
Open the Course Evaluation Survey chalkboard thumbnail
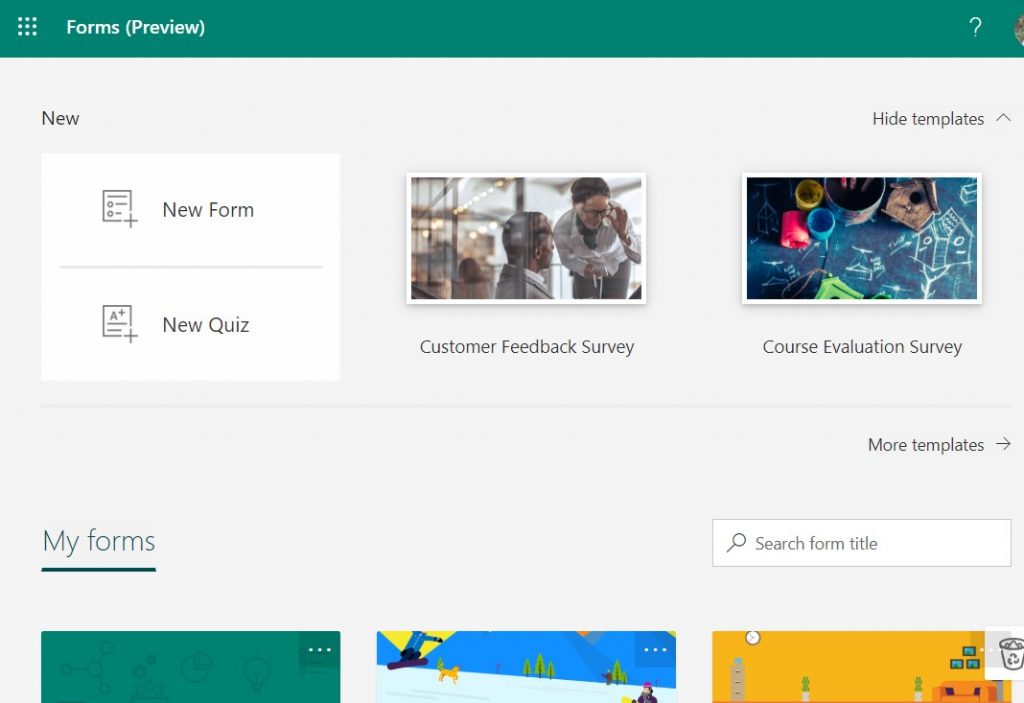coord(861,238)
